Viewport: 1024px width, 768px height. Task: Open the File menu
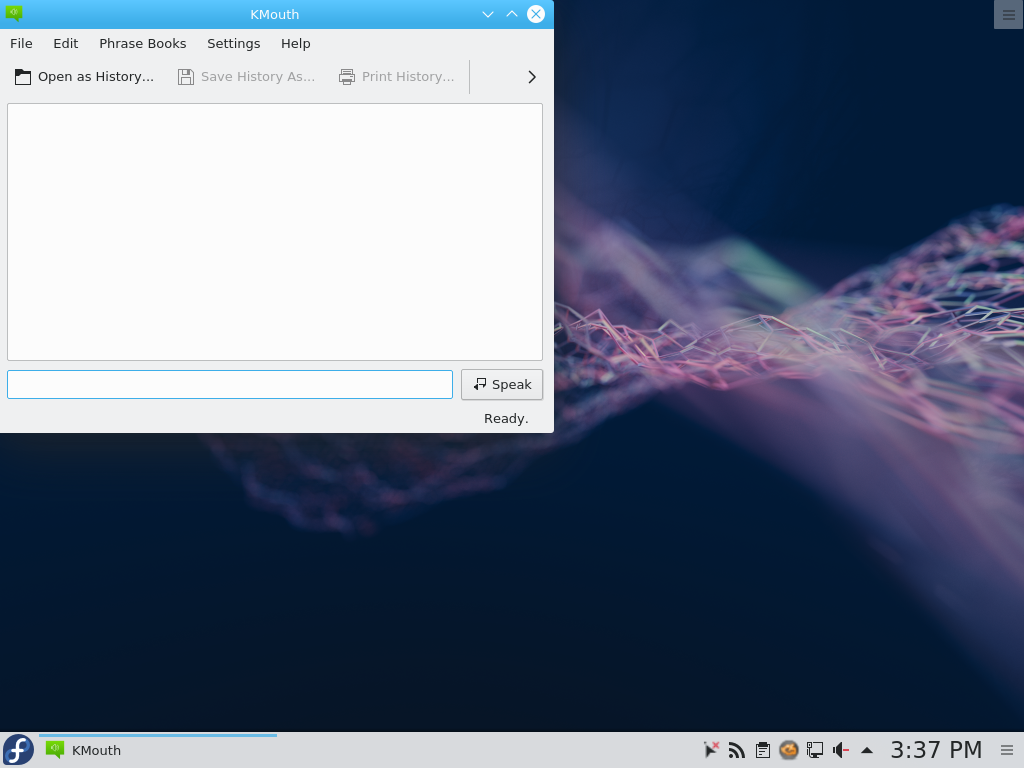[21, 44]
